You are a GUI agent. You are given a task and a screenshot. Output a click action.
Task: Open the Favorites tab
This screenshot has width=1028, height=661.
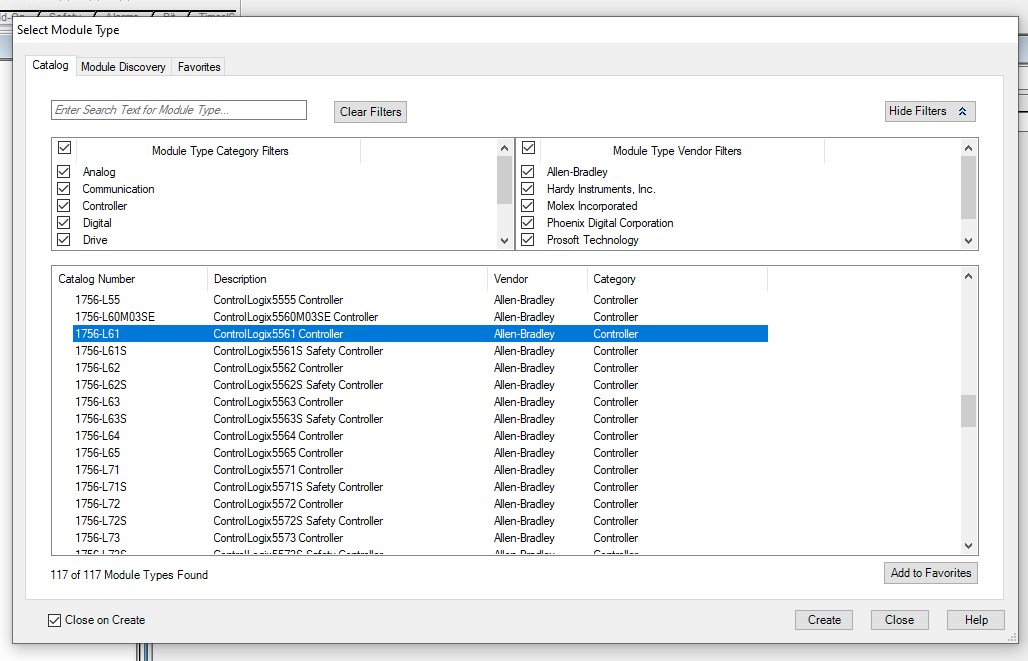pos(199,67)
